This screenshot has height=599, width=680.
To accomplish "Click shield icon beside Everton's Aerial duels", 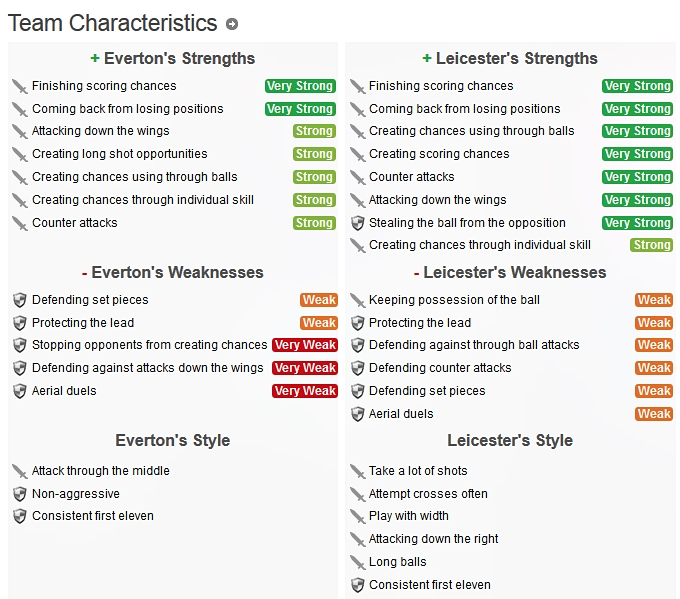I will [x=20, y=391].
